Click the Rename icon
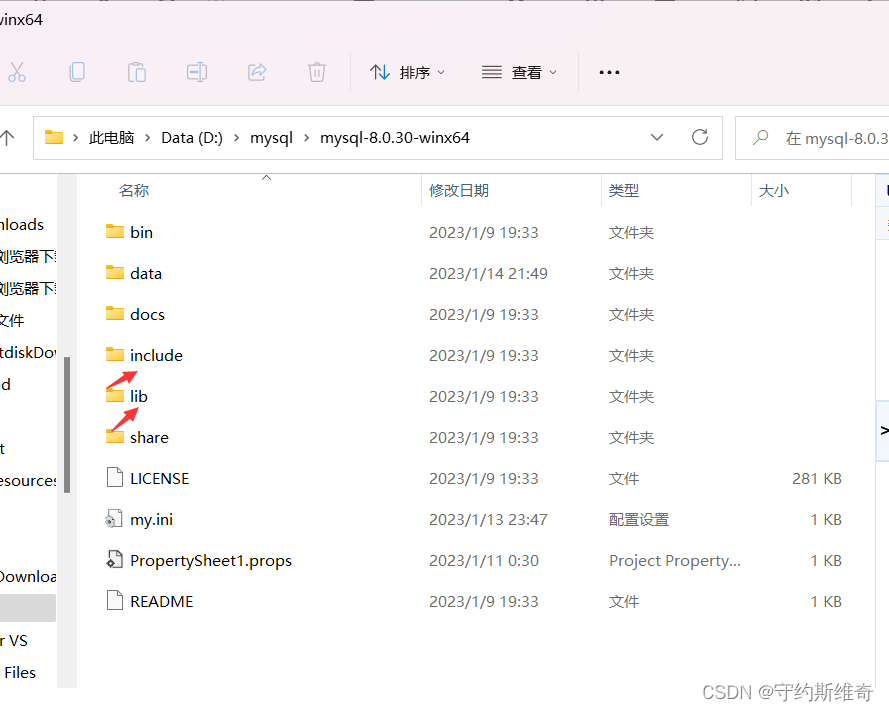The width and height of the screenshot is (889, 711). coord(197,71)
